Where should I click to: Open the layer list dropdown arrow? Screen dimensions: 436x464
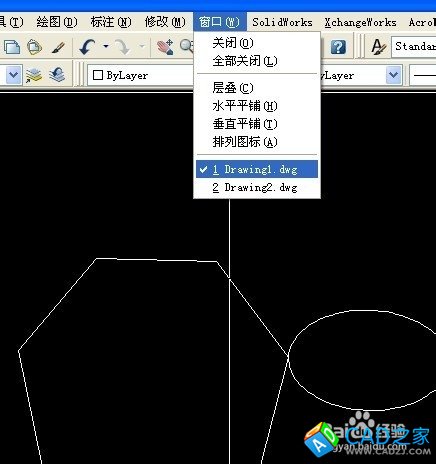[13, 75]
